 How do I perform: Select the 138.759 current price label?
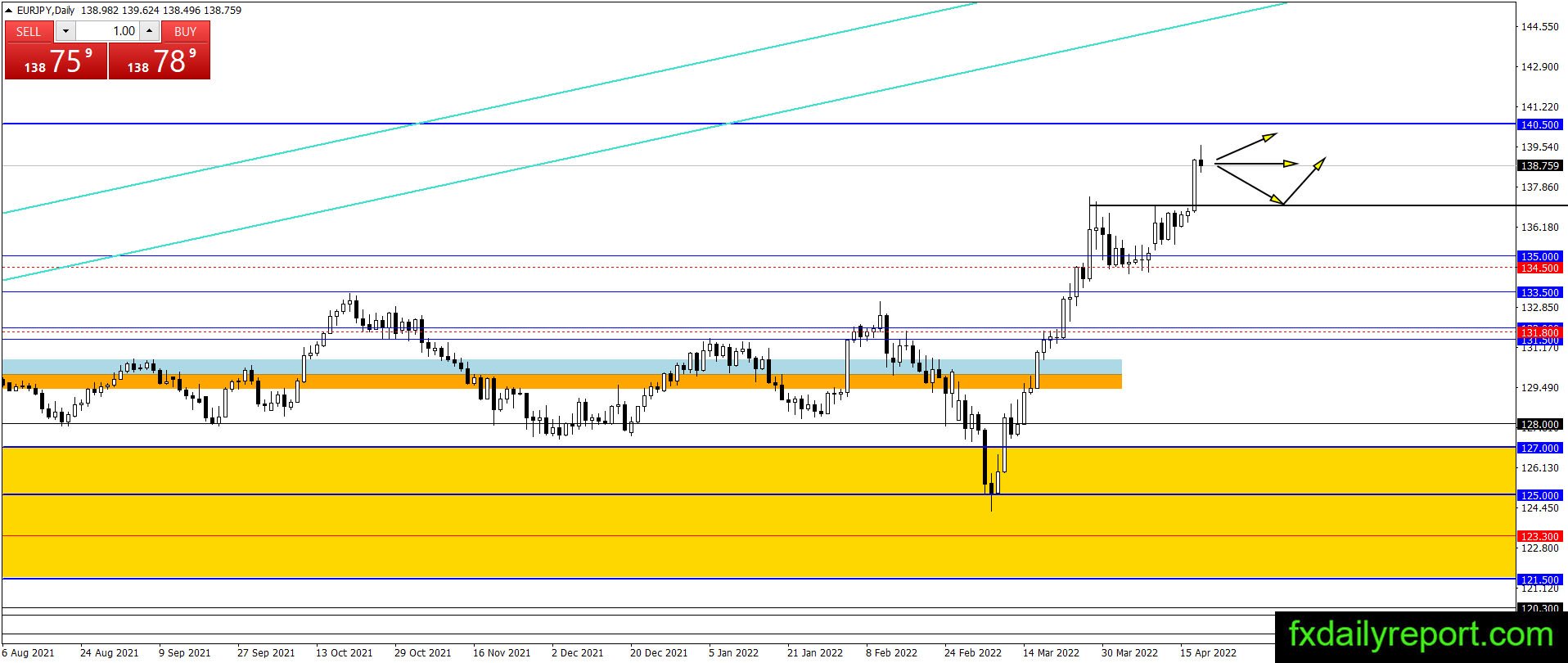[x=1539, y=165]
